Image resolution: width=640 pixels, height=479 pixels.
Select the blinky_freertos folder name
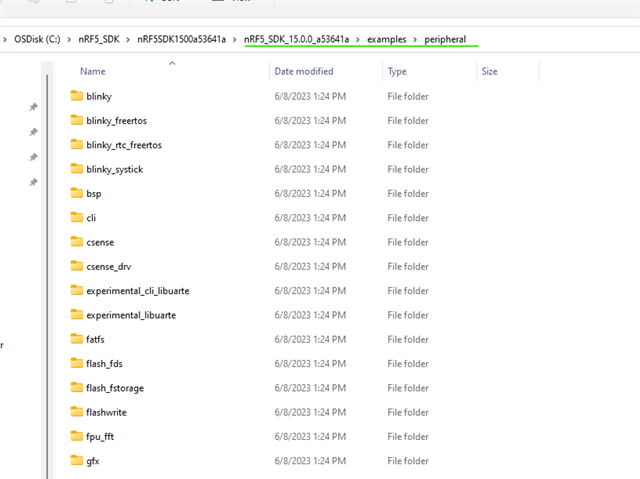[x=116, y=120]
